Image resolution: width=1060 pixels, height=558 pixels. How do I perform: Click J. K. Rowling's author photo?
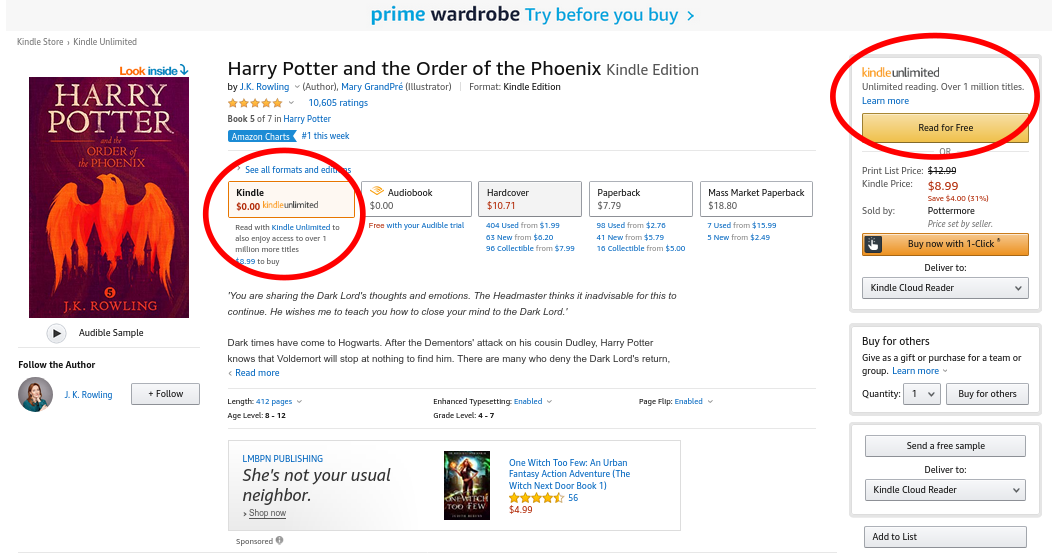[x=36, y=394]
